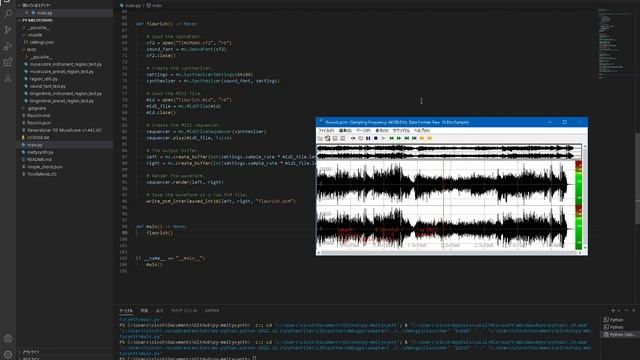Open the new terminal dropdown arrow
This screenshot has width=640, height=360.
[x=619, y=311]
